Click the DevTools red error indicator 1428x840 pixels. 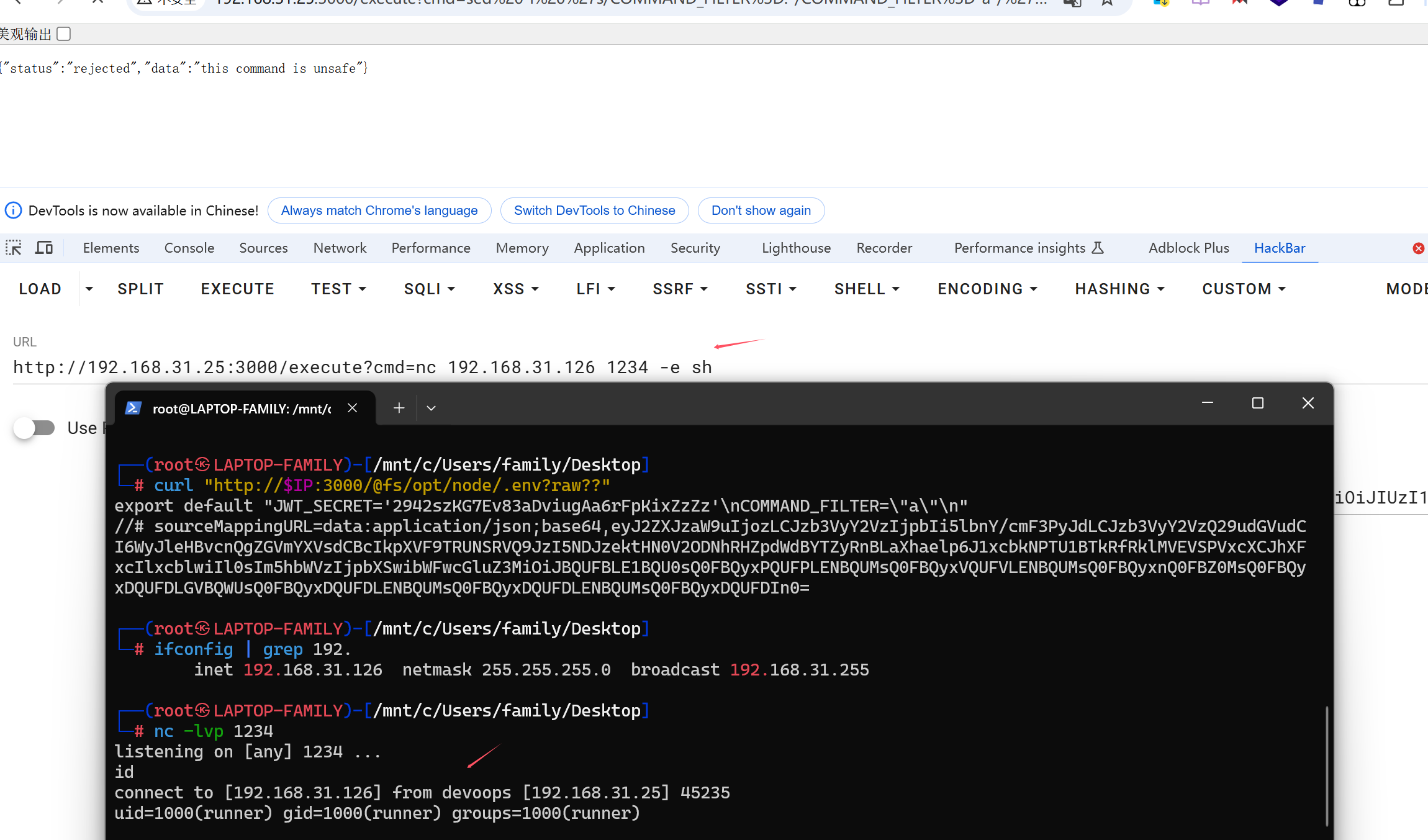pyautogui.click(x=1418, y=248)
